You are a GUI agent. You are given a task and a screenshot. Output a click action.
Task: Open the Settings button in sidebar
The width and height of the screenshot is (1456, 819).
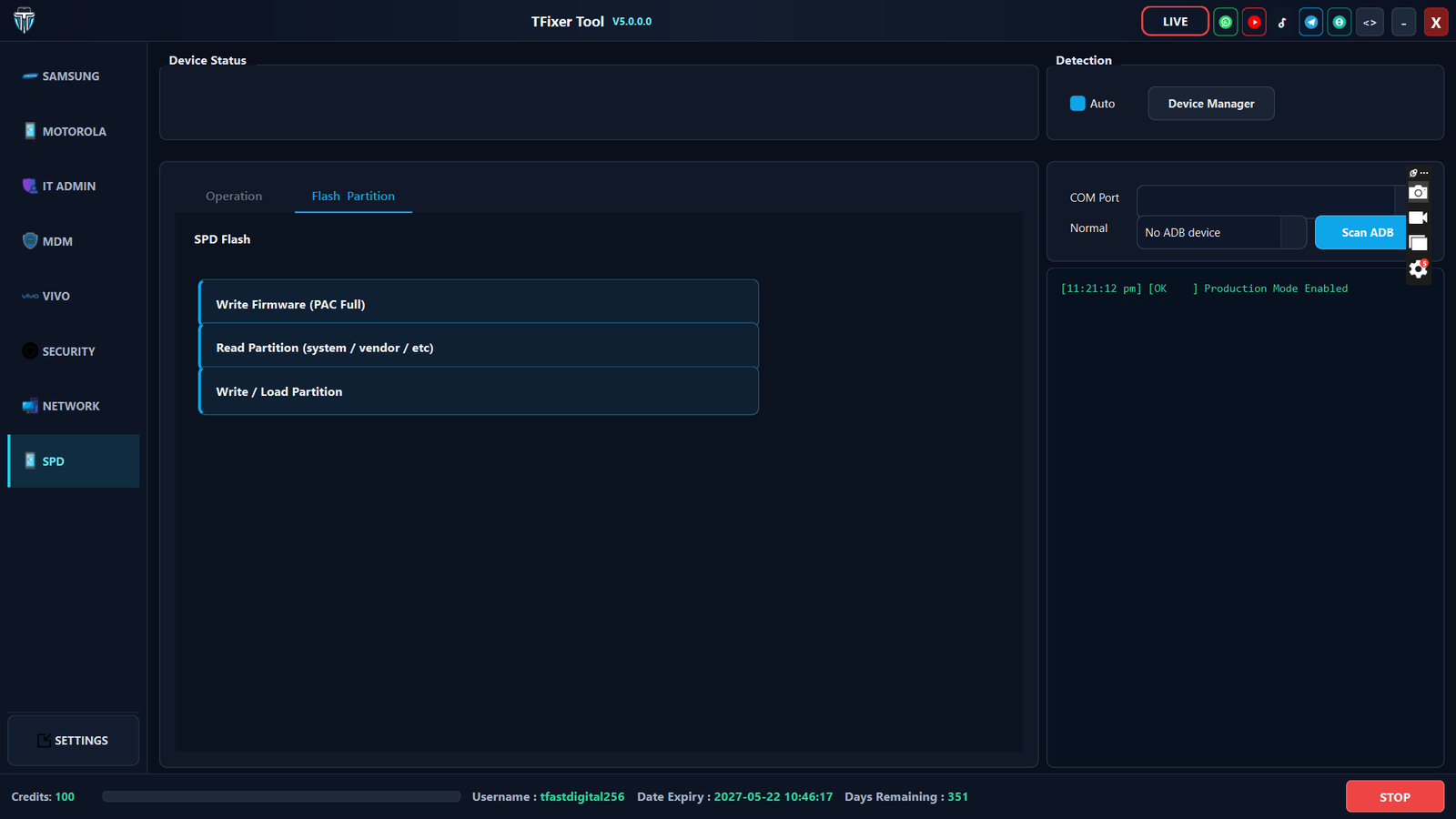pyautogui.click(x=74, y=740)
